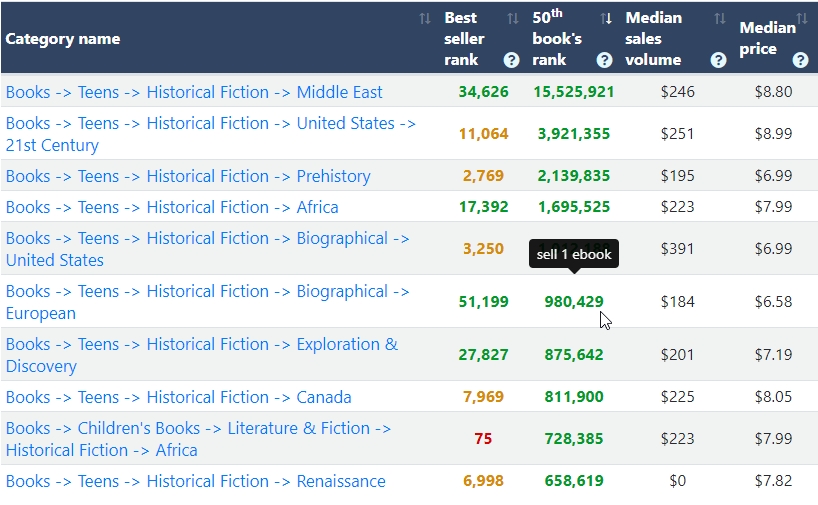This screenshot has width=818, height=505.
Task: Sort by Median price arrows
Action: 802,19
